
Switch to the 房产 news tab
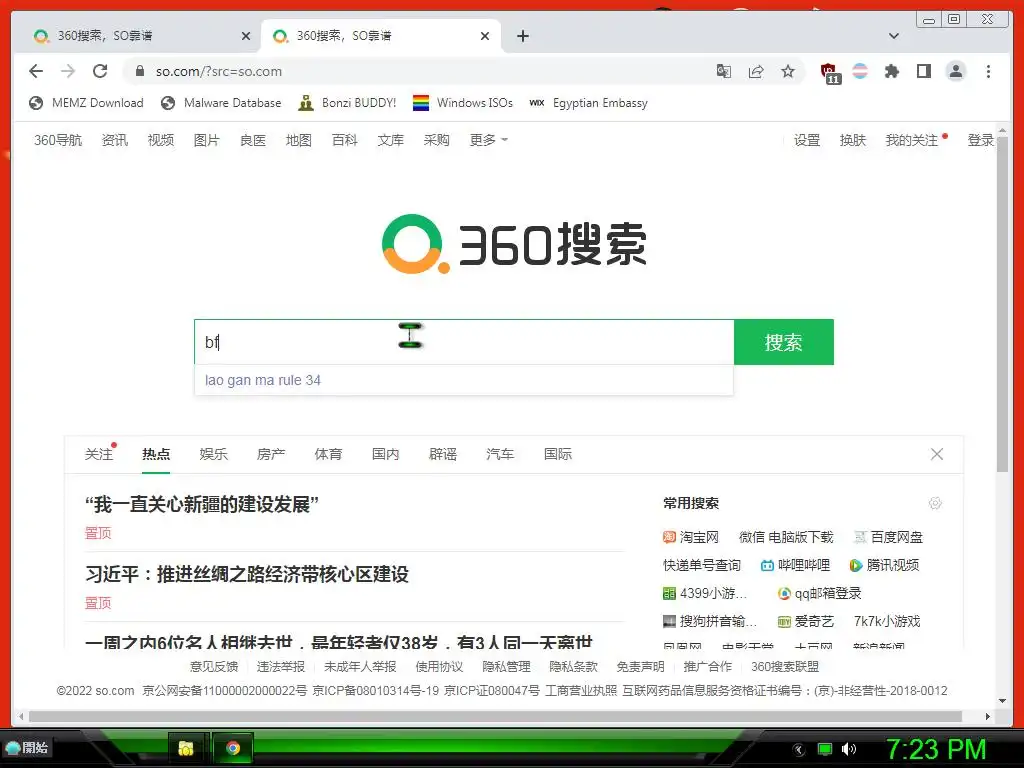pyautogui.click(x=271, y=454)
